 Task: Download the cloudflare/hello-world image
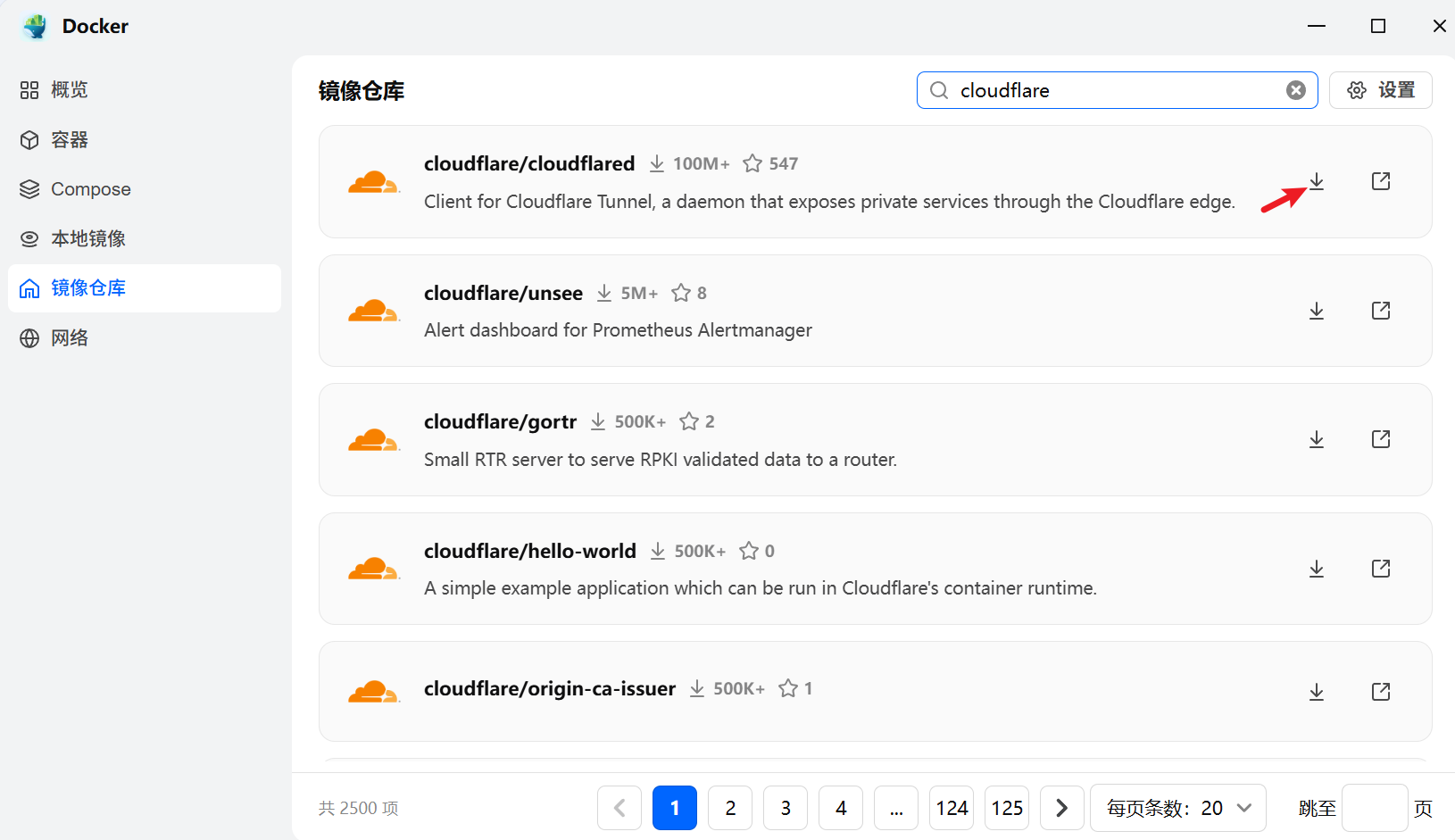[x=1317, y=569]
